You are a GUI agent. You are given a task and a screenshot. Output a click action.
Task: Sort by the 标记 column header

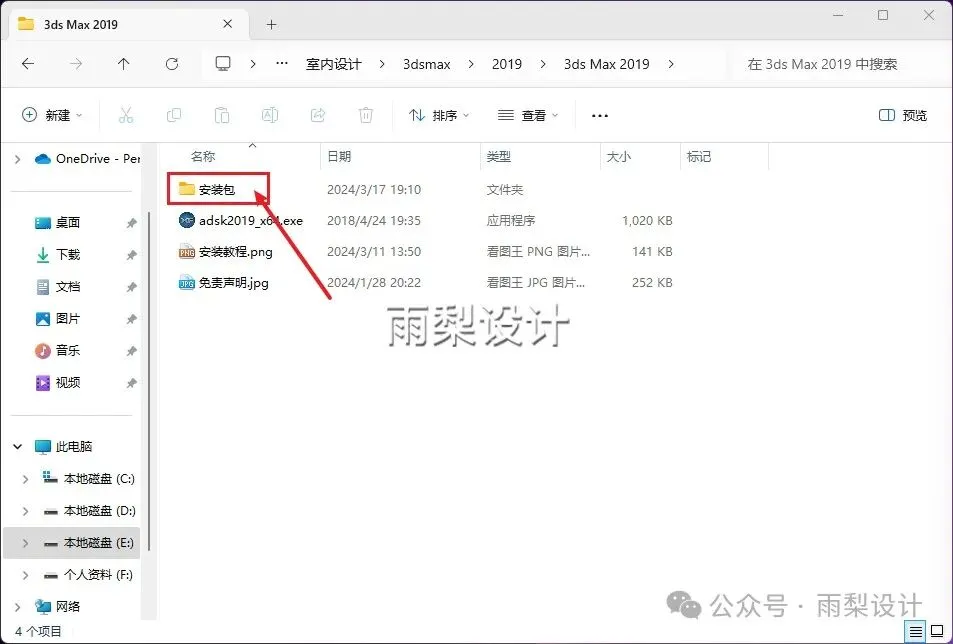(x=698, y=157)
